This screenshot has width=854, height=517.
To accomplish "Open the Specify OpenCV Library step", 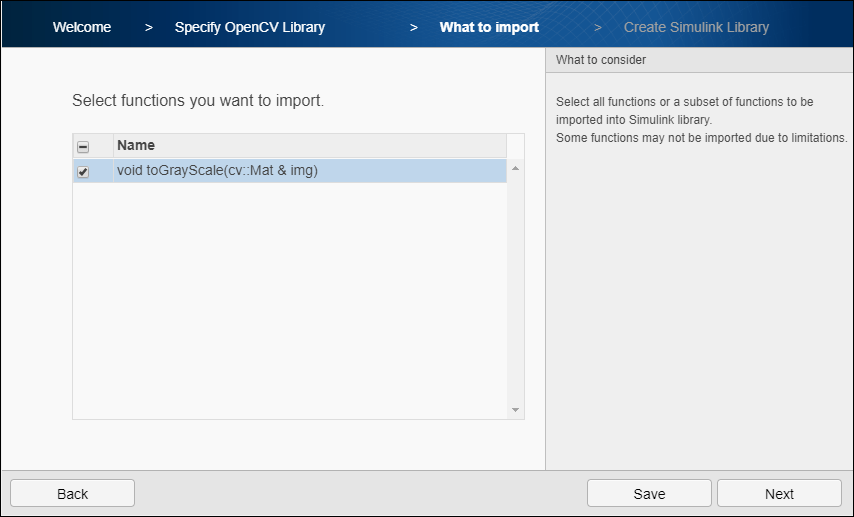I will pyautogui.click(x=249, y=27).
